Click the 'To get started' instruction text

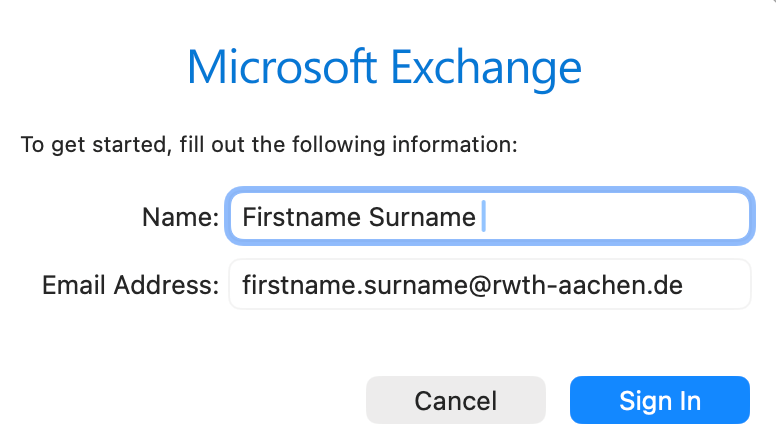[269, 145]
